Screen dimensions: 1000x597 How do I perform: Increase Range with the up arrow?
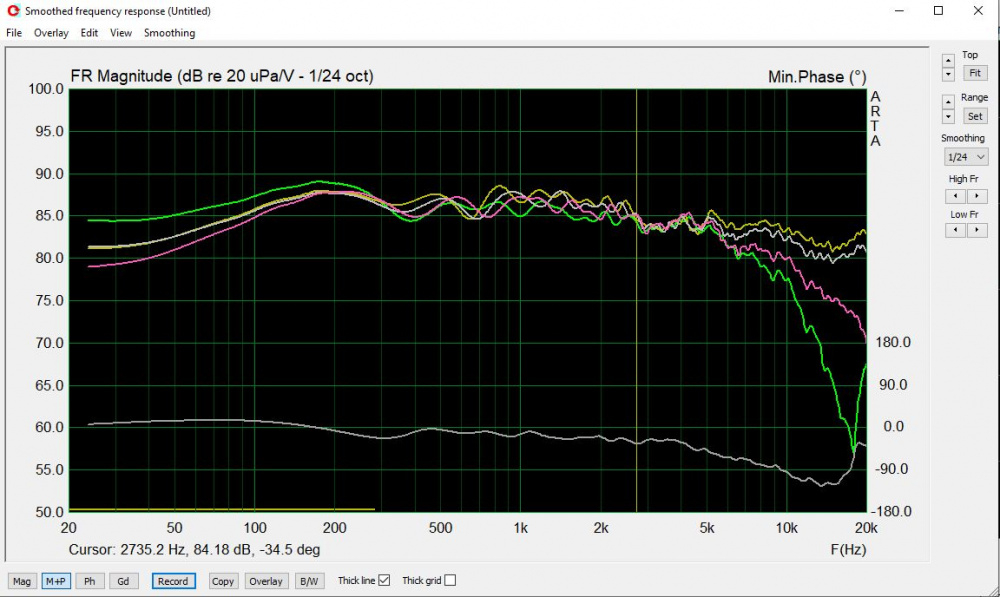[x=948, y=102]
